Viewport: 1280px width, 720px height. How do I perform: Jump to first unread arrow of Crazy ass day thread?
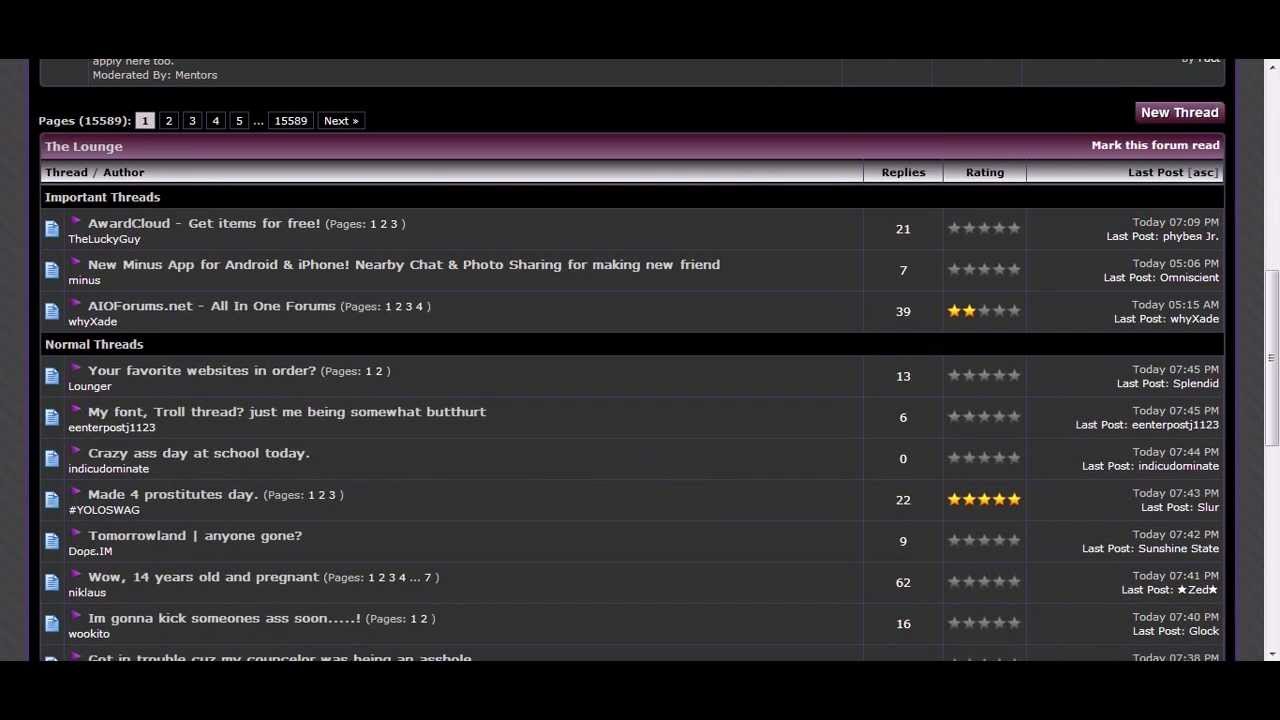click(76, 450)
